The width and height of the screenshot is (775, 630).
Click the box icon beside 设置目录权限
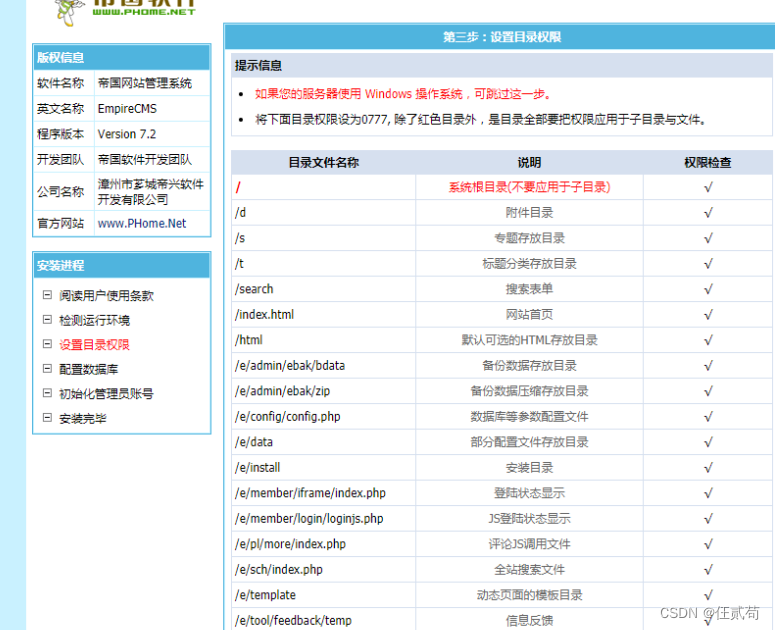[47, 344]
